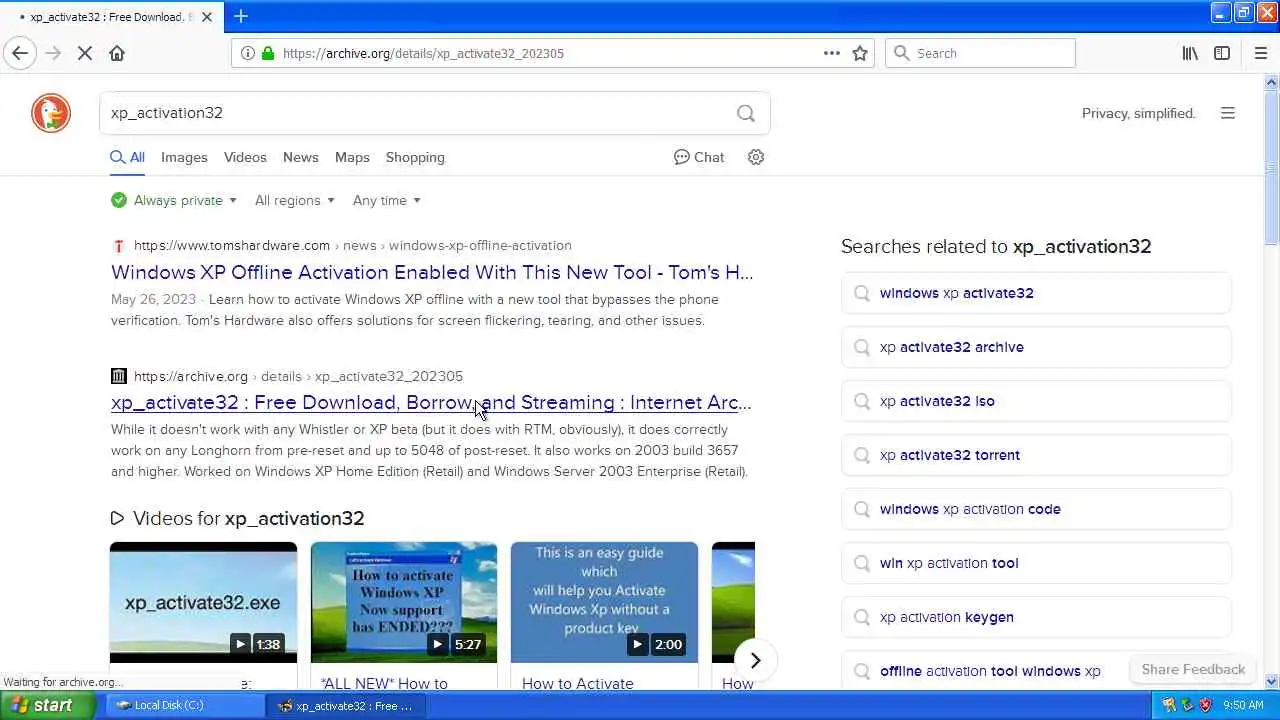Open the Firefox hamburger menu
Screen dimensions: 1280x720
[1261, 53]
